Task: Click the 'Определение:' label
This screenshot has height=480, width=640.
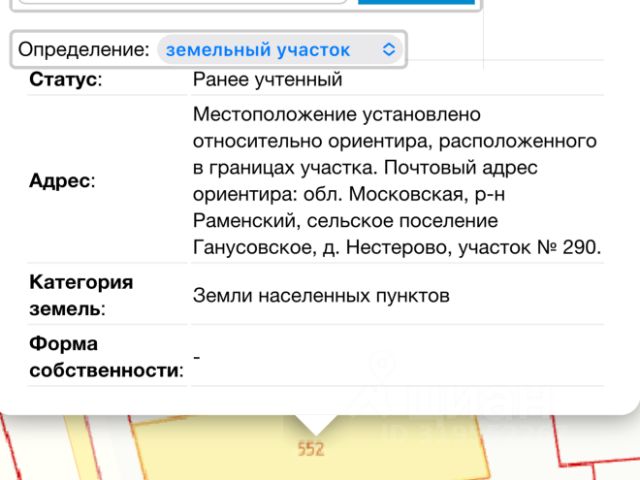Action: point(84,49)
